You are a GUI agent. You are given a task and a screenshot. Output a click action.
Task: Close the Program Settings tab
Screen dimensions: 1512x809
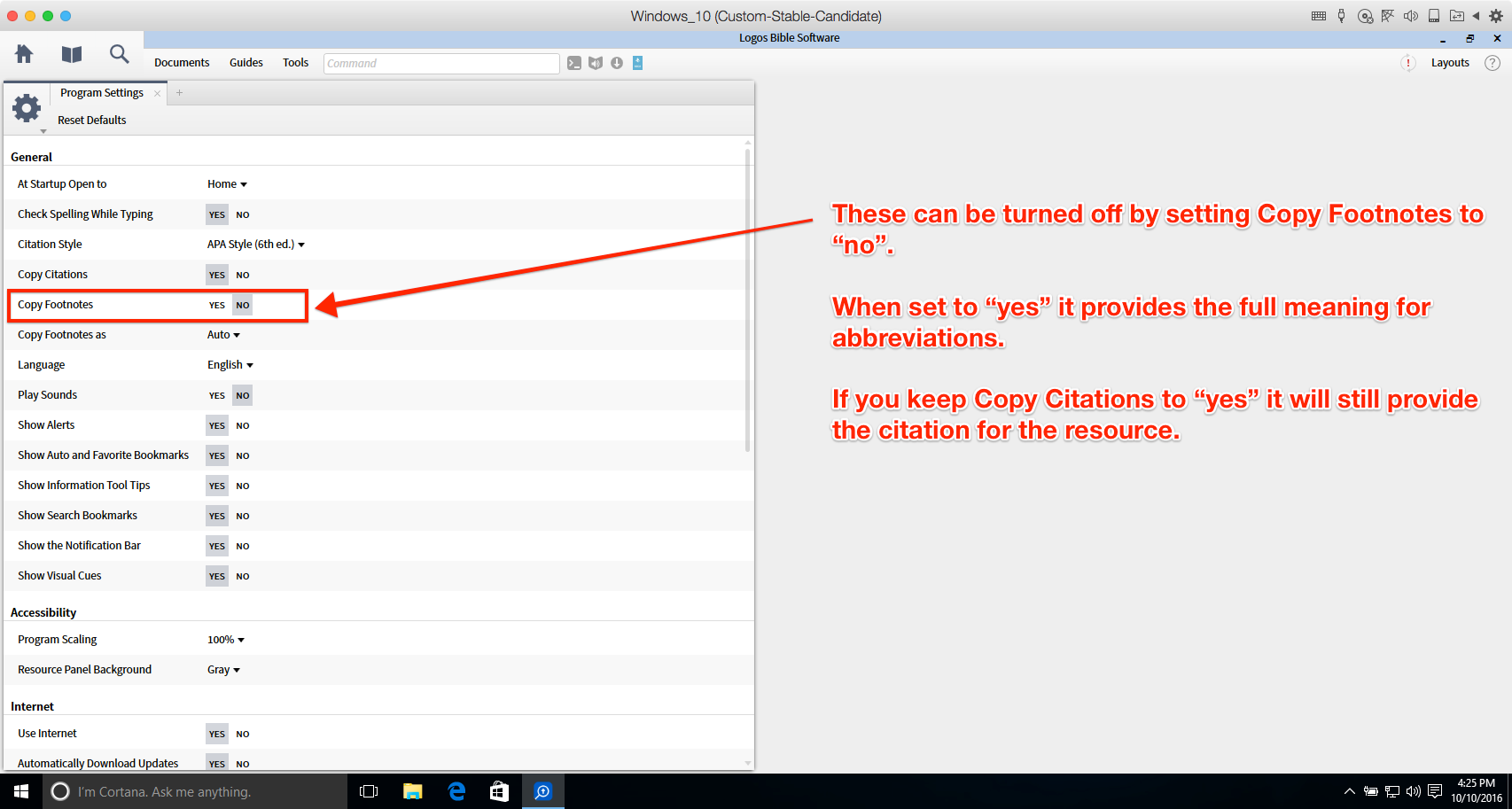pos(157,93)
